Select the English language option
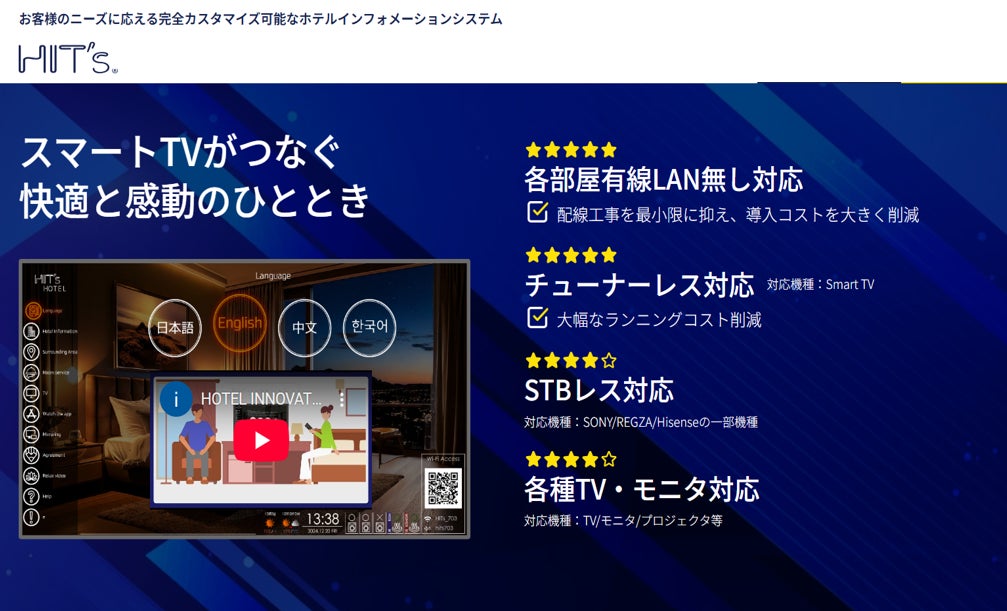1007x611 pixels. pos(240,326)
